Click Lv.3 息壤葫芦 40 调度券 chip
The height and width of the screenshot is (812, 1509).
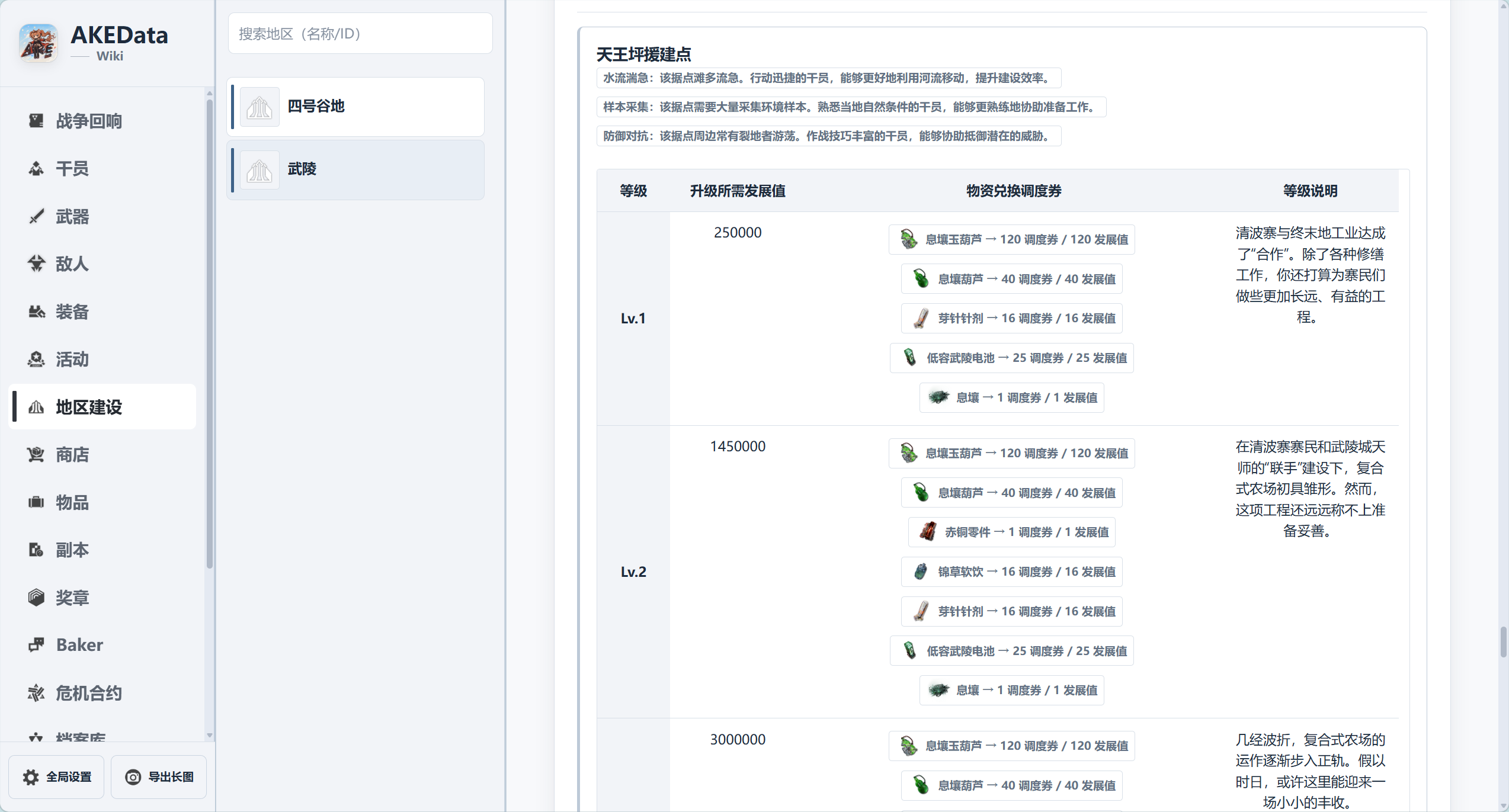tap(1012, 785)
